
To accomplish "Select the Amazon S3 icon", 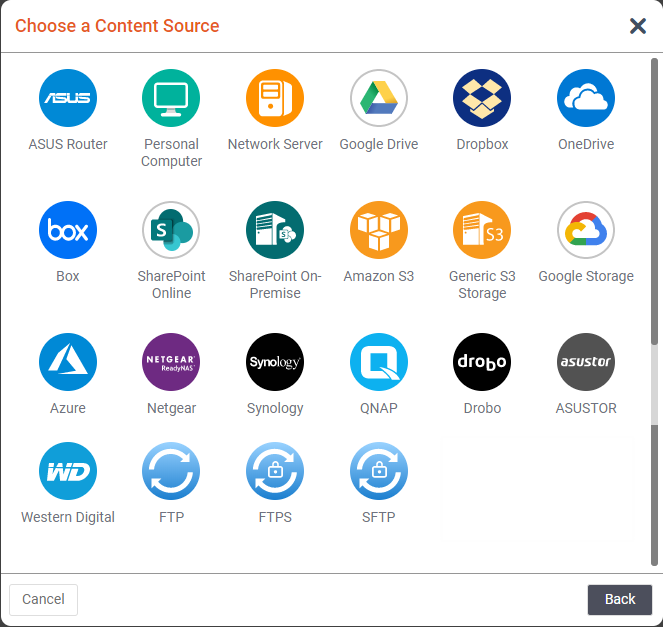I will tap(379, 230).
